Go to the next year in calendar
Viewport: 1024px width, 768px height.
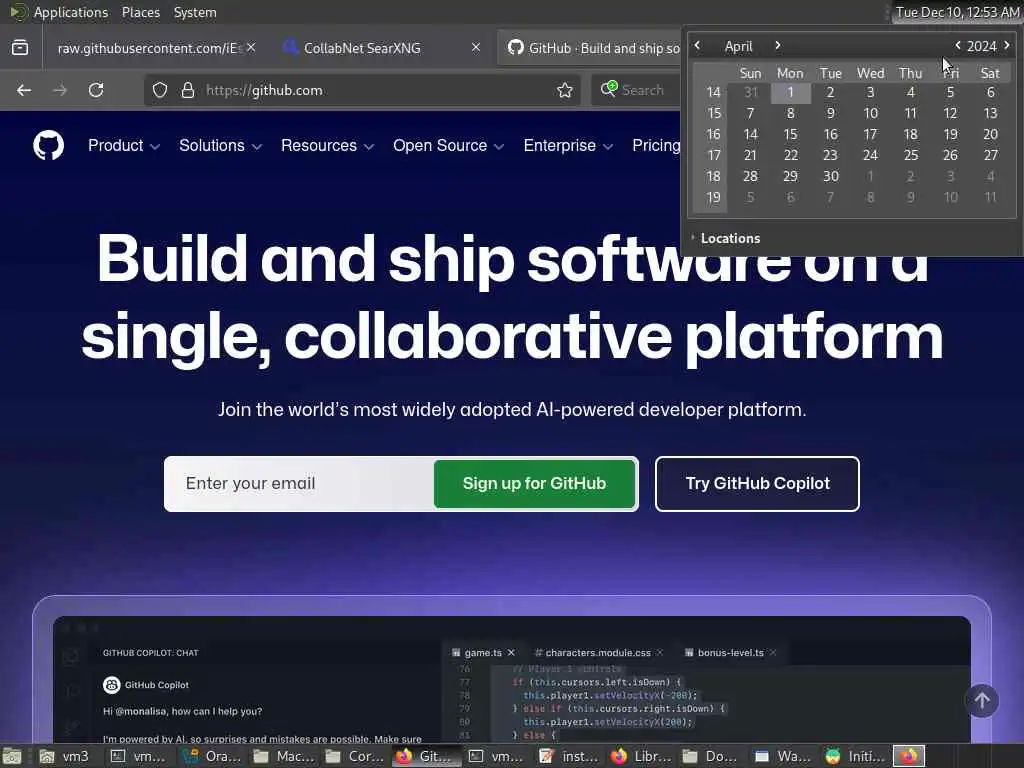pyautogui.click(x=1007, y=45)
